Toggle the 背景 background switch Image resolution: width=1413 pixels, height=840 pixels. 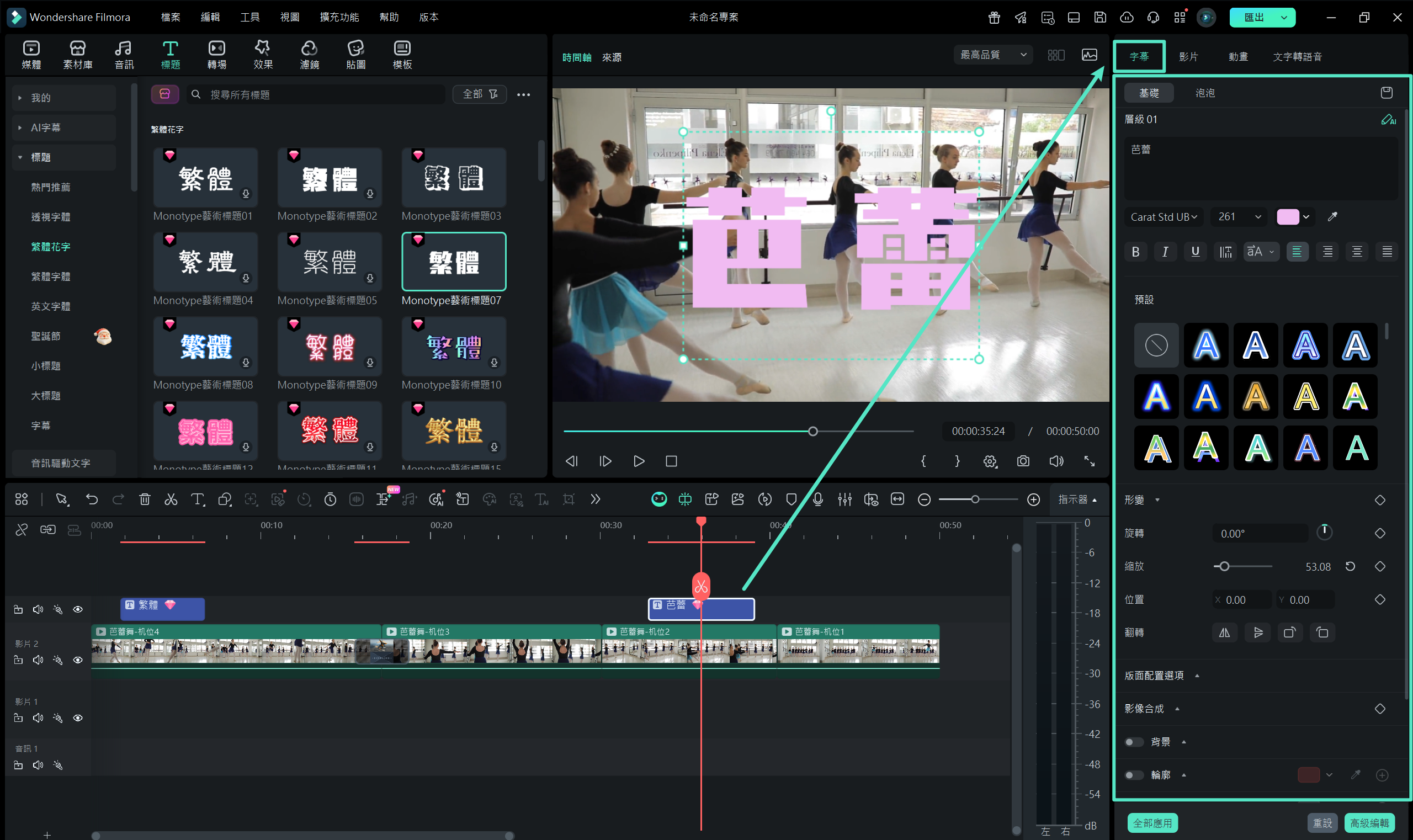point(1133,742)
